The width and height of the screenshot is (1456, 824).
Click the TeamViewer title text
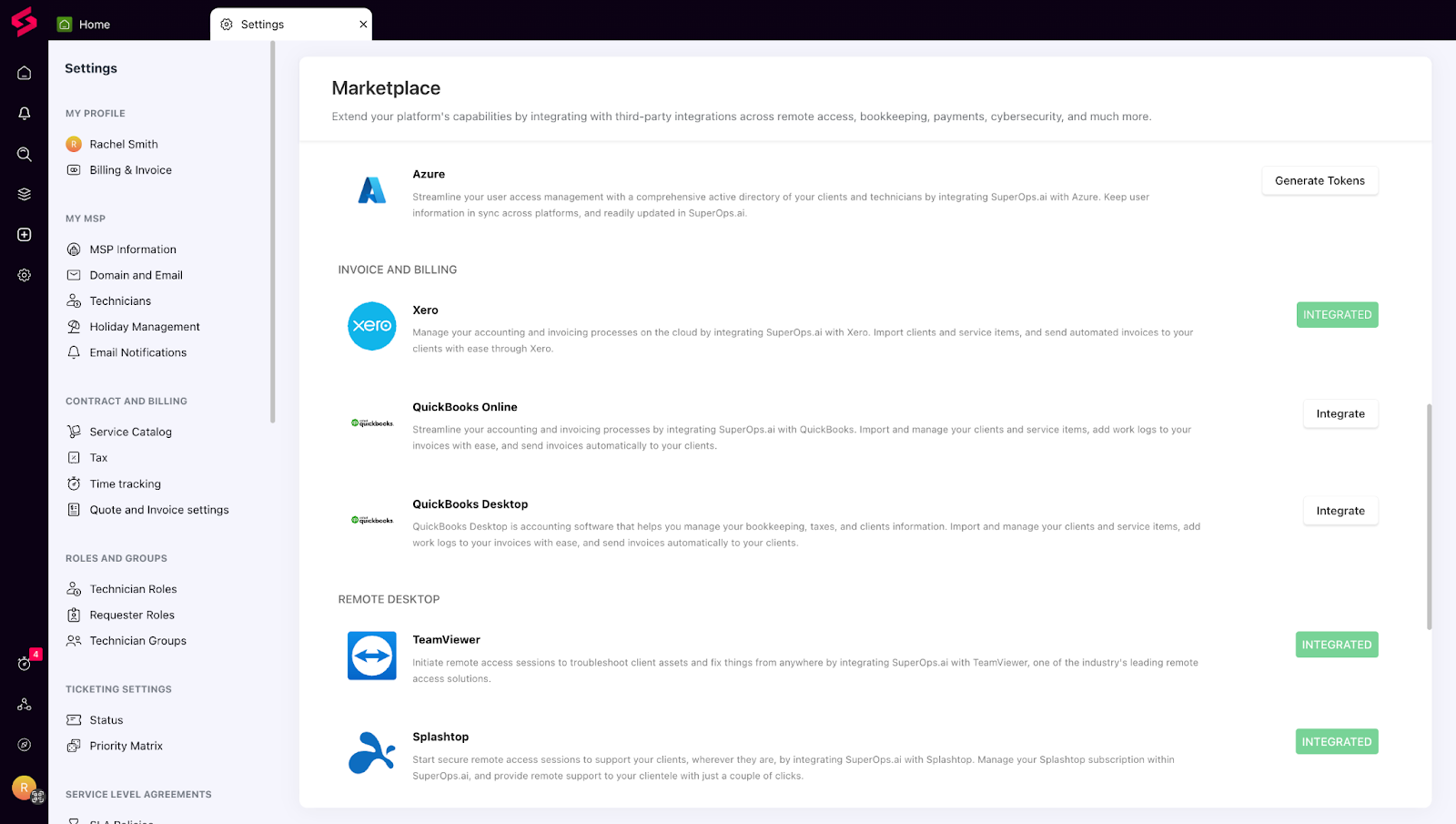pyautogui.click(x=446, y=640)
